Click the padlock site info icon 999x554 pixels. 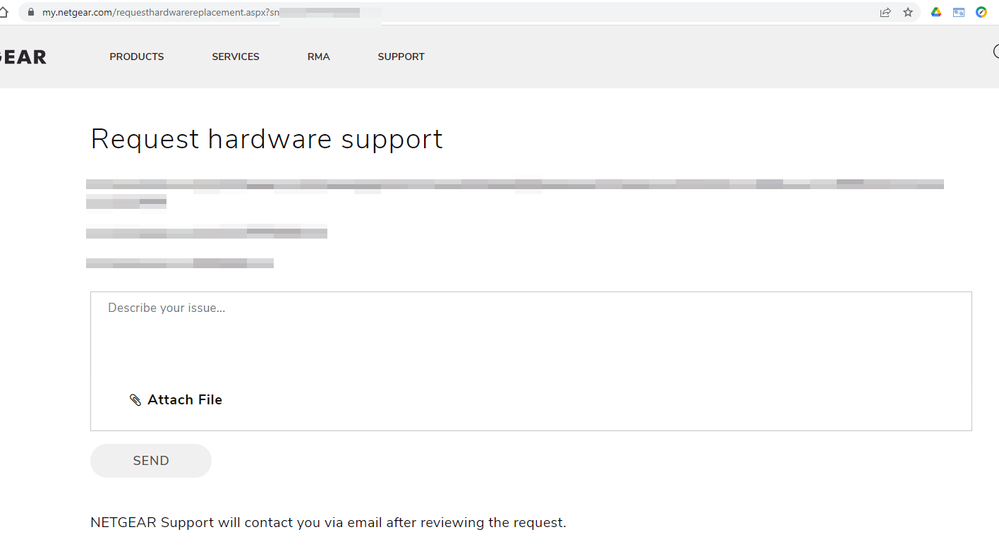(30, 13)
